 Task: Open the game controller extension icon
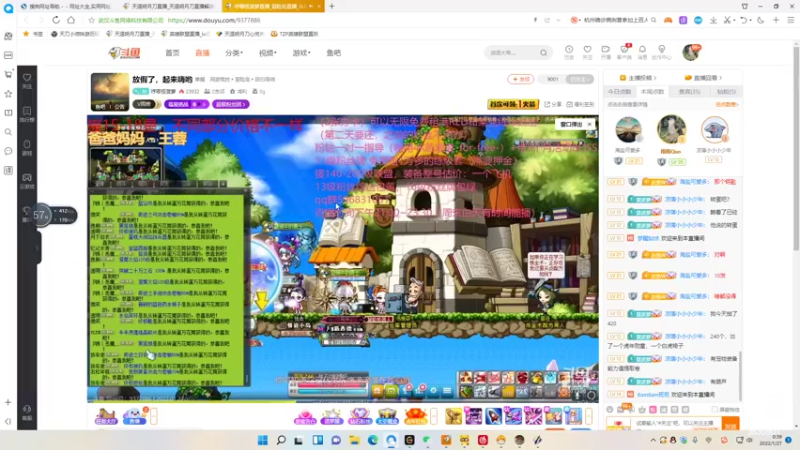pyautogui.click(x=668, y=20)
